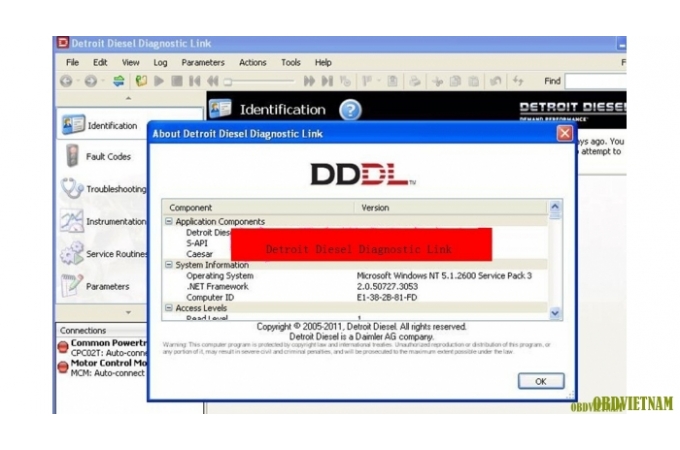Click the sidebar scroll-down arrow
Screen dimensions: 680x450
coord(128,312)
